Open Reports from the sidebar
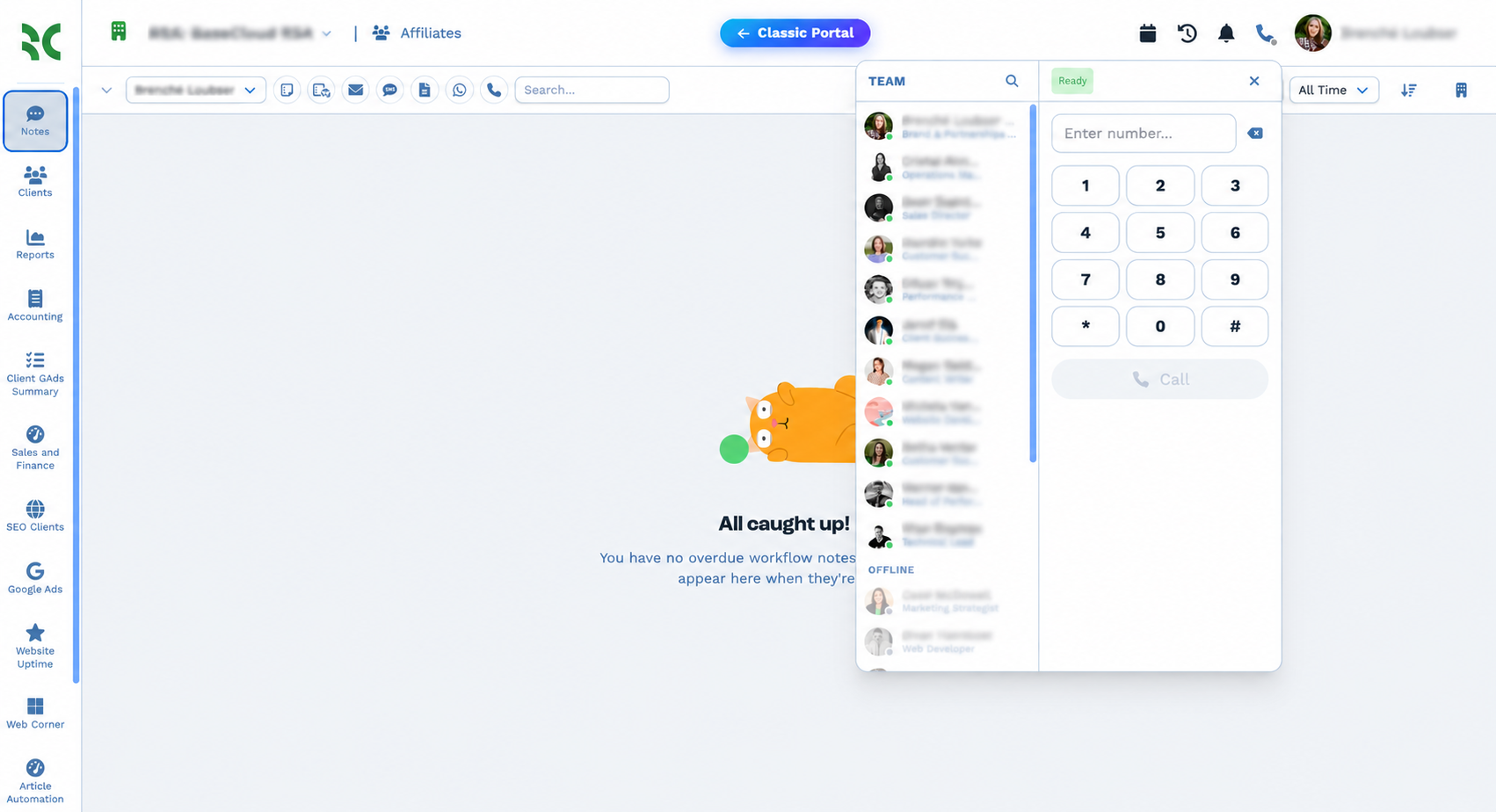The image size is (1496, 812). [35, 243]
